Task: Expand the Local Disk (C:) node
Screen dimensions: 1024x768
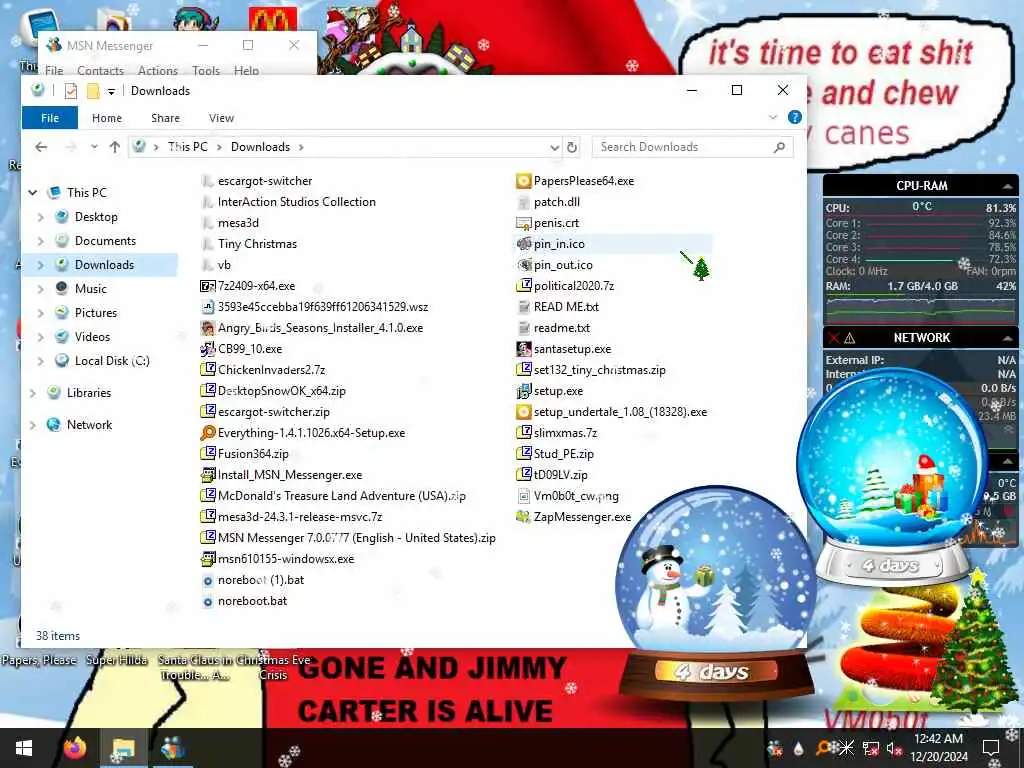Action: pos(40,361)
